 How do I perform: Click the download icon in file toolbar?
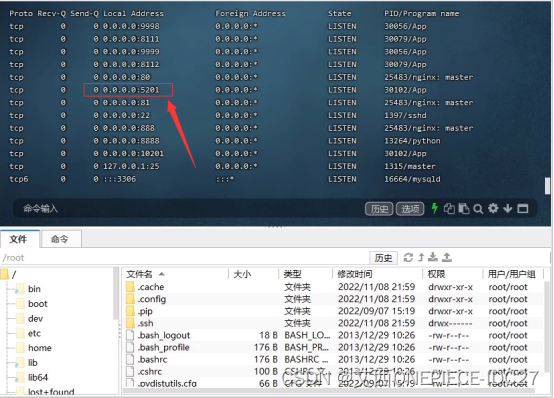(x=433, y=257)
